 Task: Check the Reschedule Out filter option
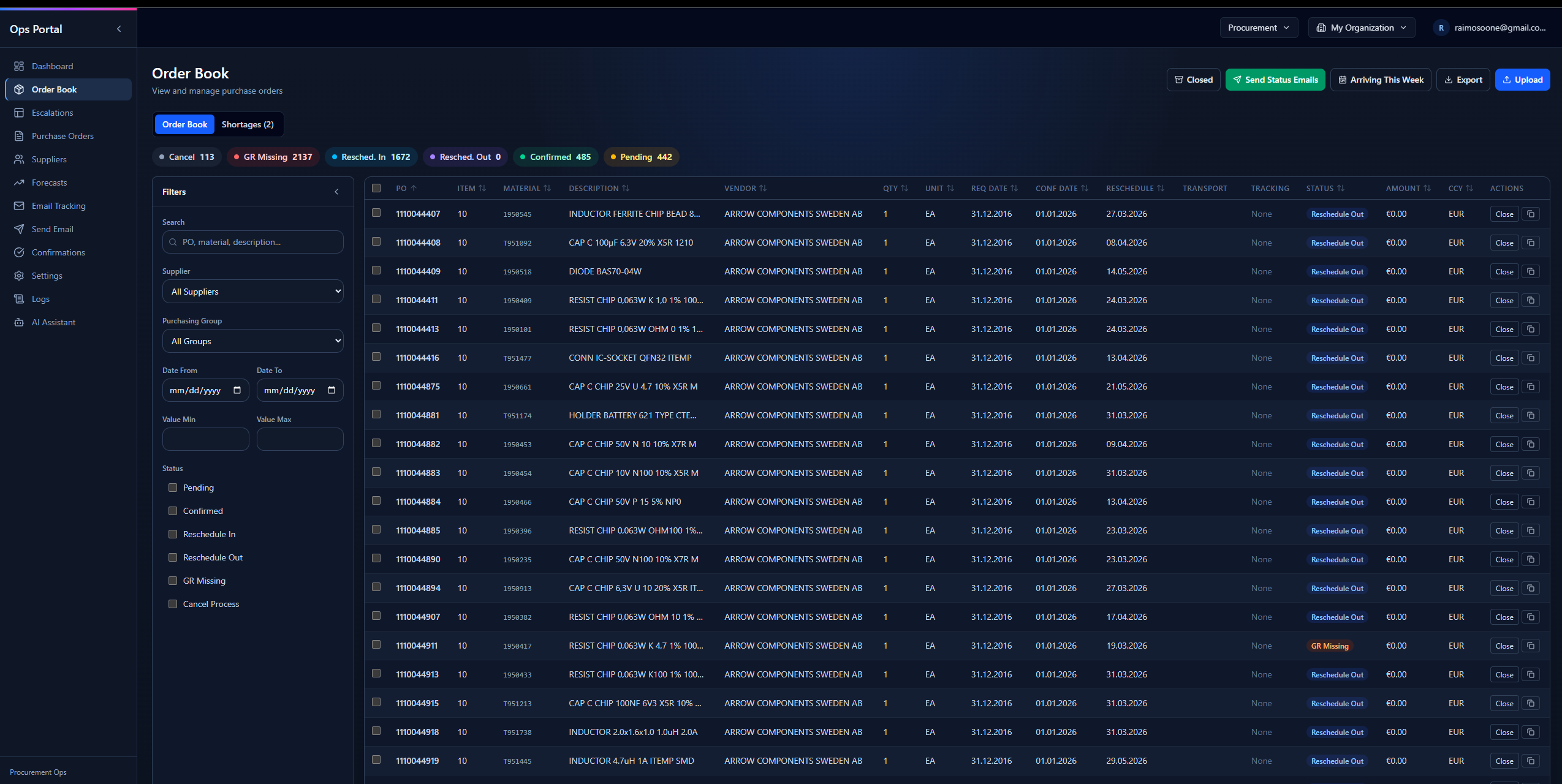[173, 557]
